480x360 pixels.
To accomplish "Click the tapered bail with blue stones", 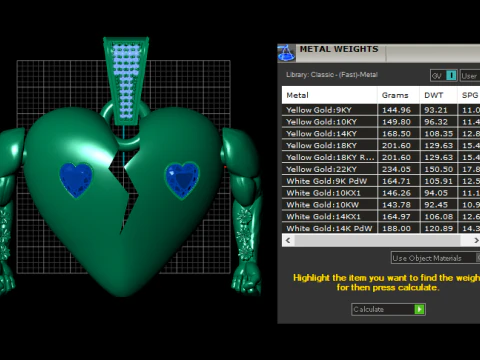I will pos(126,80).
